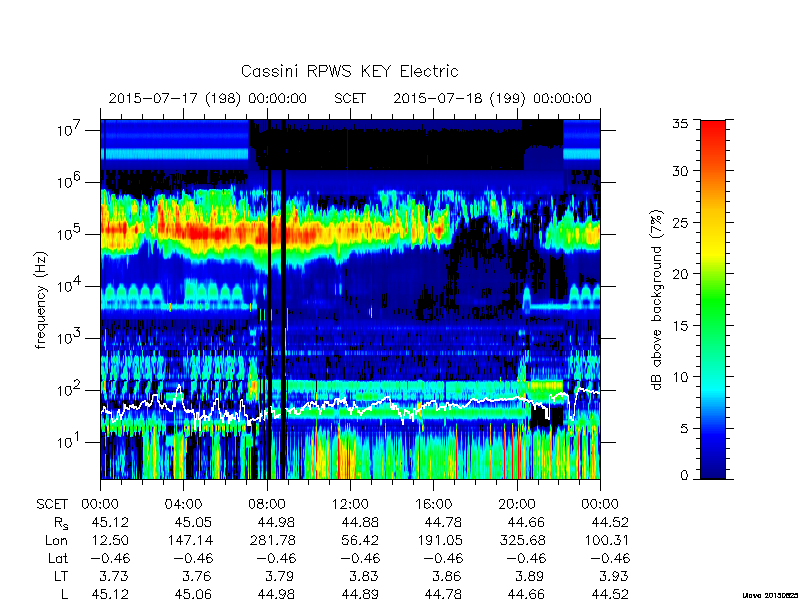The image size is (800, 600).
Task: Click the Lon value 191.05
Action: tap(438, 540)
